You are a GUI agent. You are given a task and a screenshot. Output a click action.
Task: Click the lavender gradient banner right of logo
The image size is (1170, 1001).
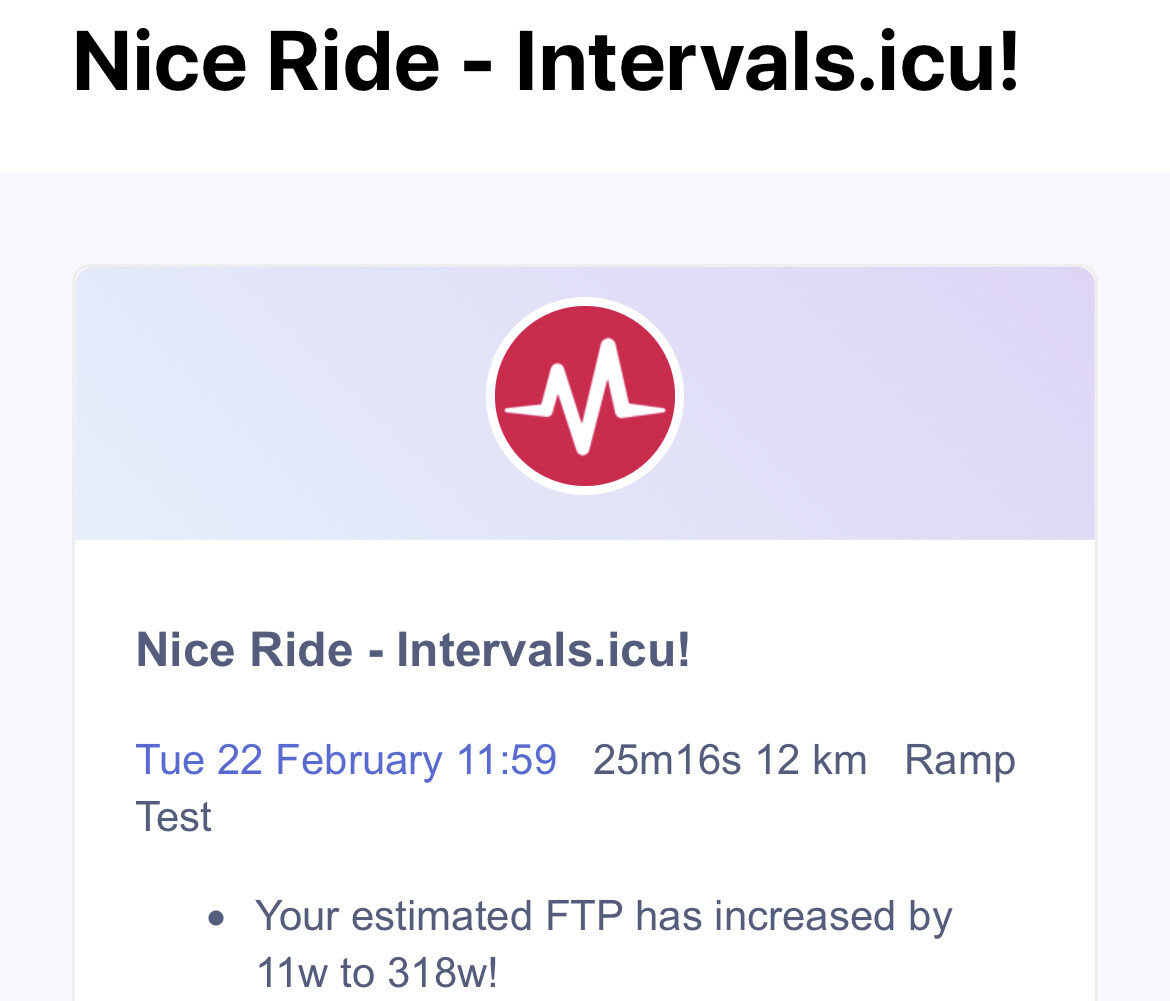coord(888,403)
